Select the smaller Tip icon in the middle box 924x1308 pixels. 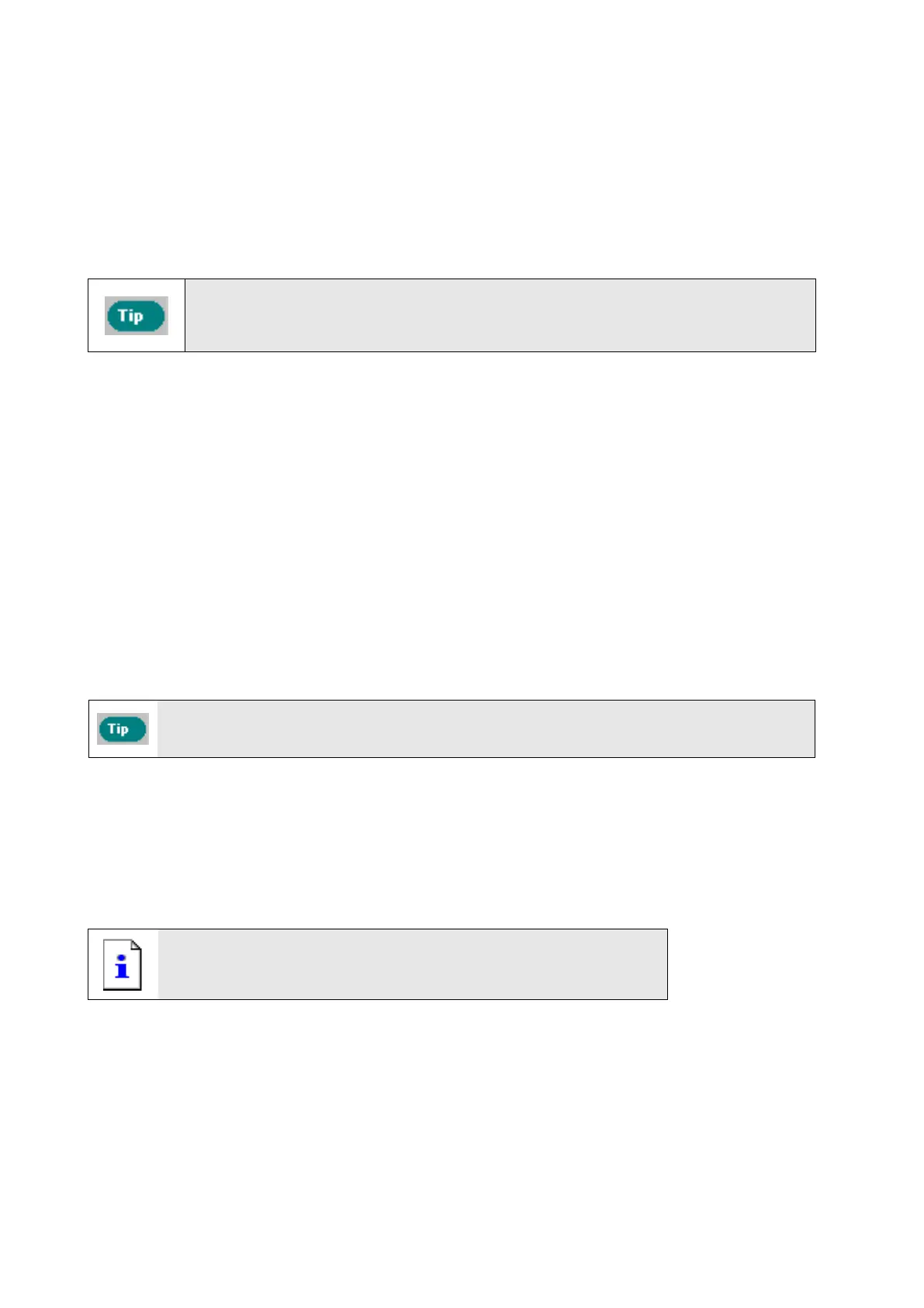click(123, 729)
